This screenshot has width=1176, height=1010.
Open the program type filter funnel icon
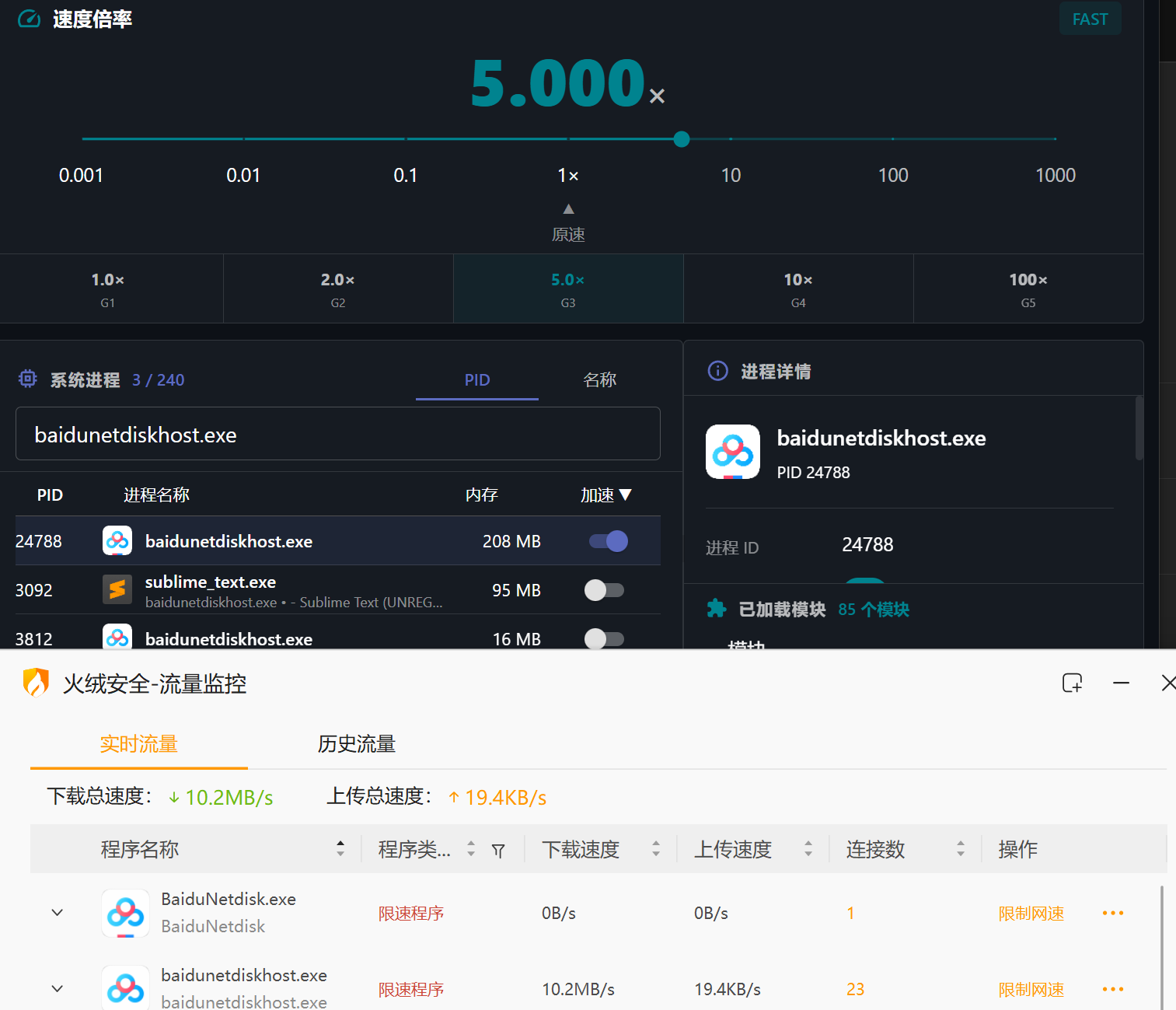pyautogui.click(x=498, y=851)
